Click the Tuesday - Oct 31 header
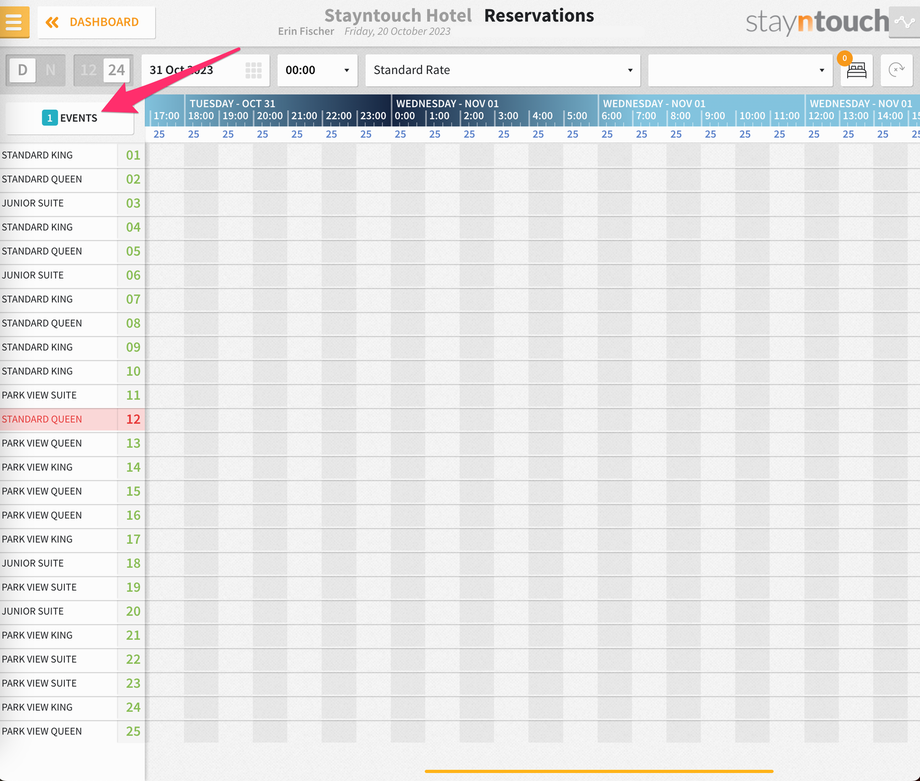Viewport: 920px width, 781px height. [x=232, y=104]
